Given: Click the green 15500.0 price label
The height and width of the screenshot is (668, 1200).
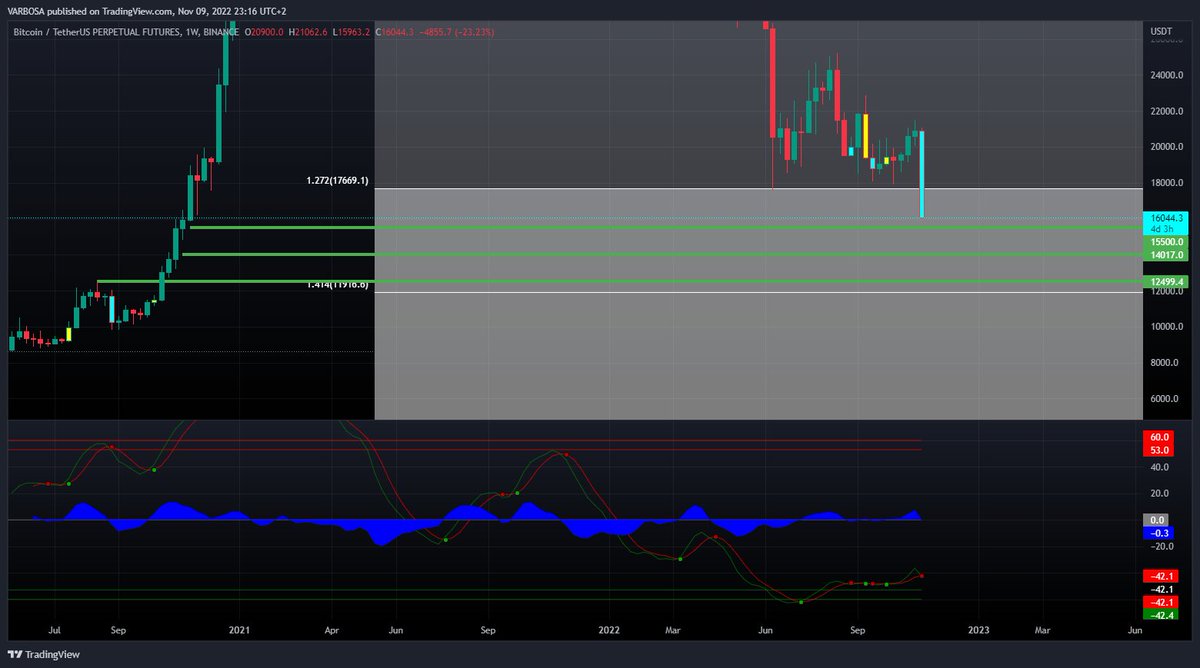Looking at the screenshot, I should point(1167,242).
